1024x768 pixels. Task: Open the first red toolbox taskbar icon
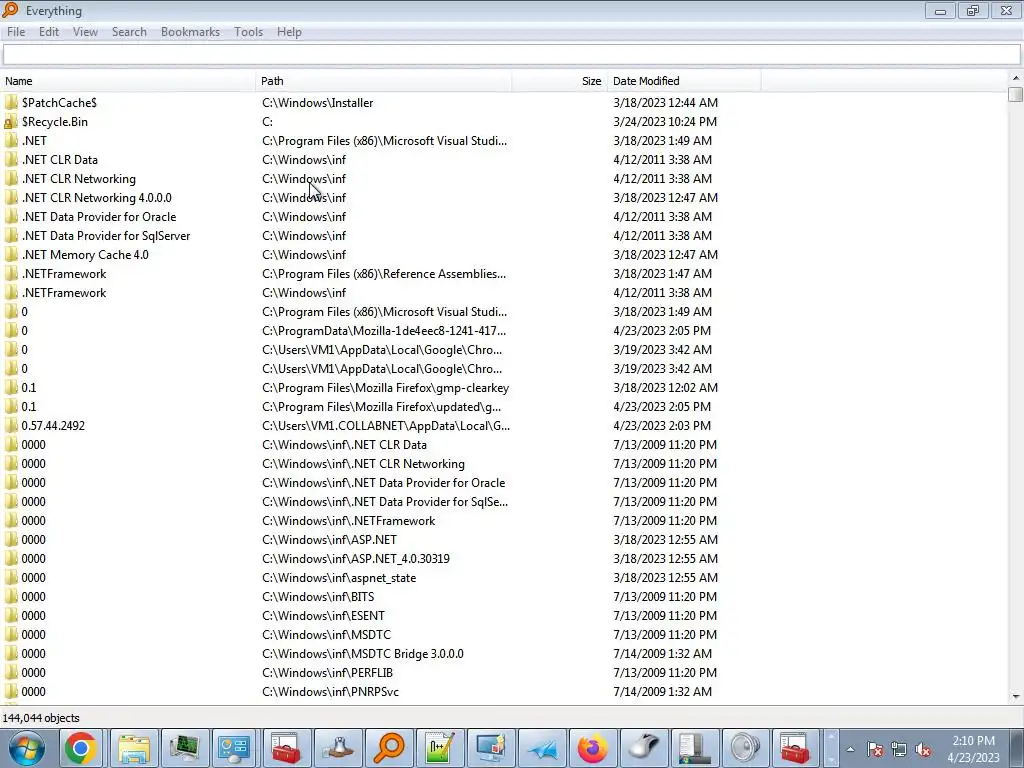(286, 748)
